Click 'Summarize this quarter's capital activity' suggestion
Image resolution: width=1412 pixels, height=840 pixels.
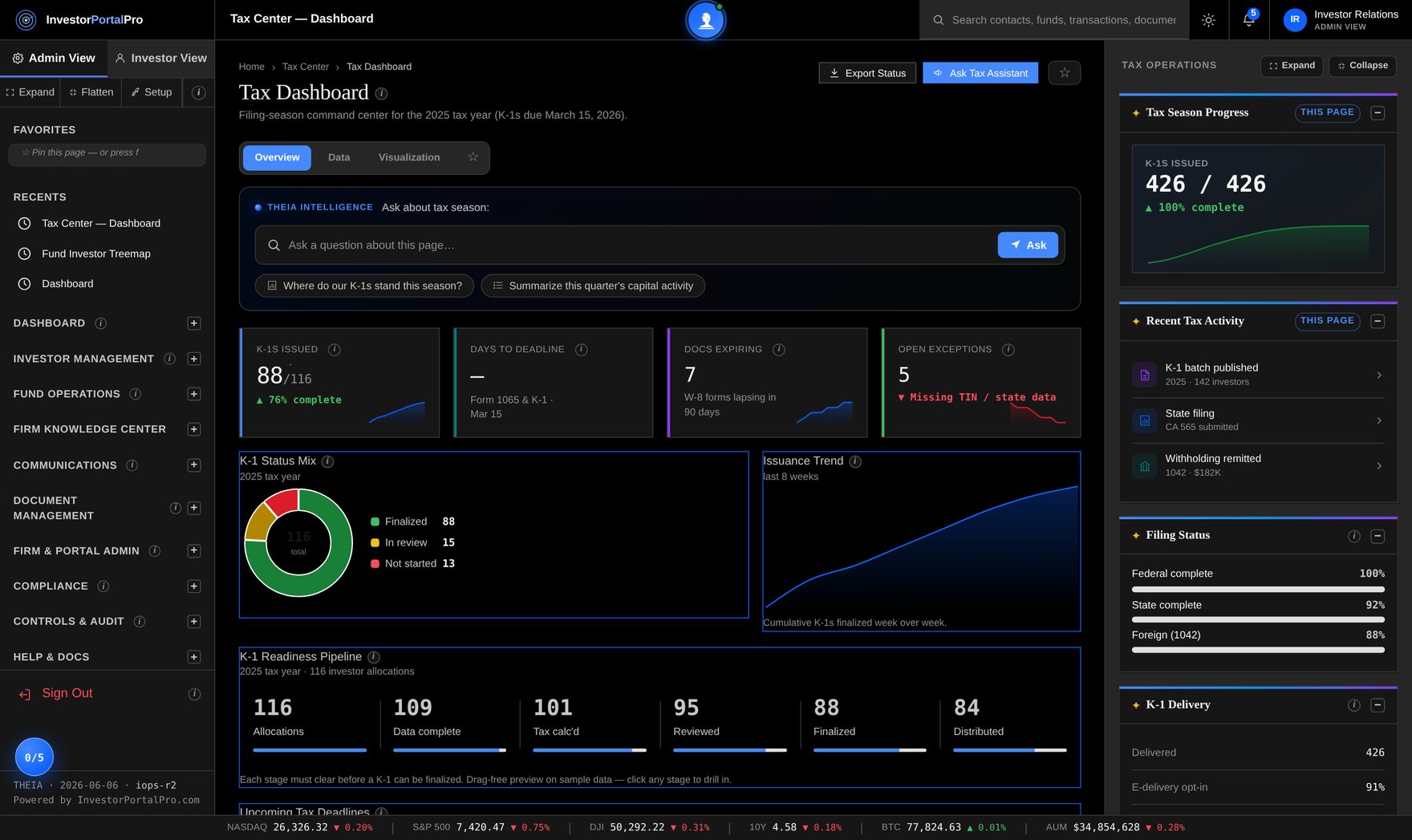pyautogui.click(x=593, y=286)
